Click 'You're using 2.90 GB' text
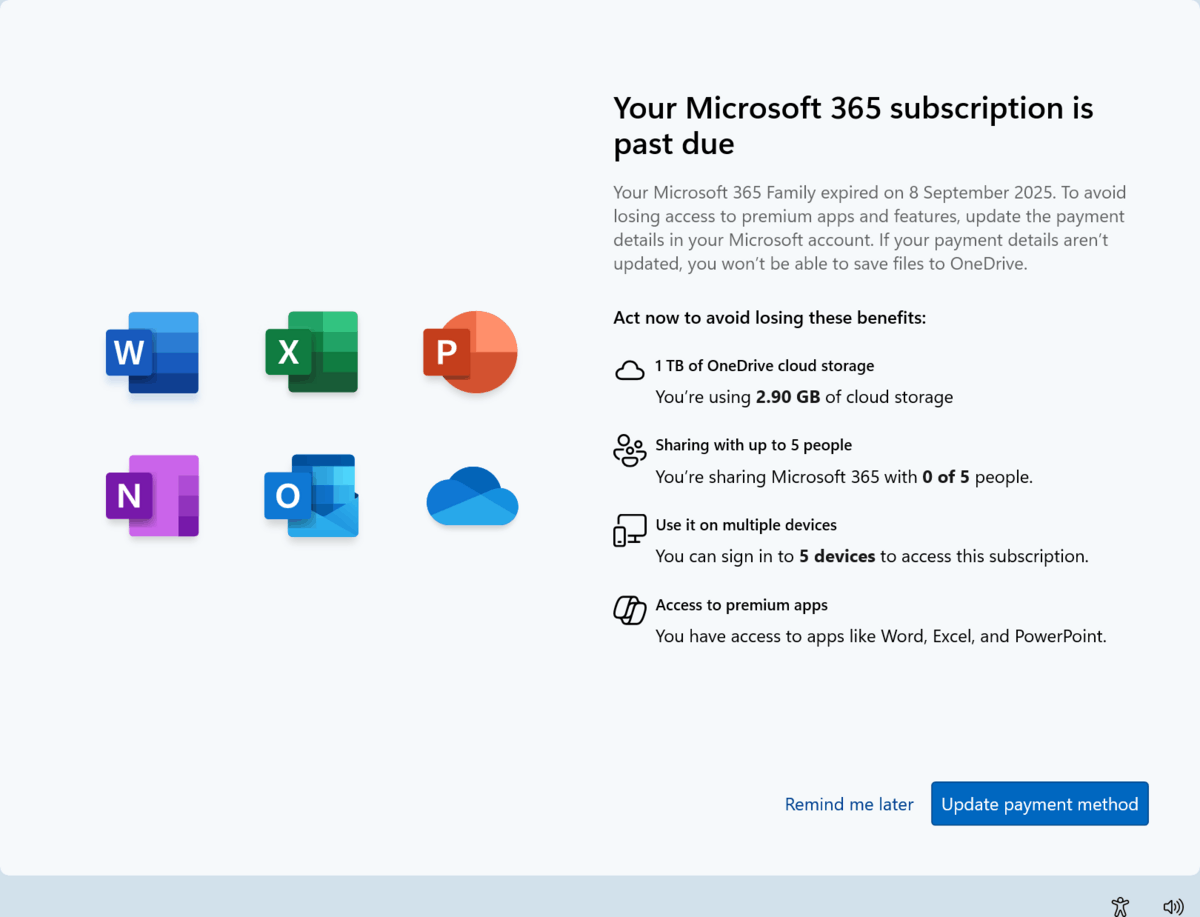 pos(804,397)
